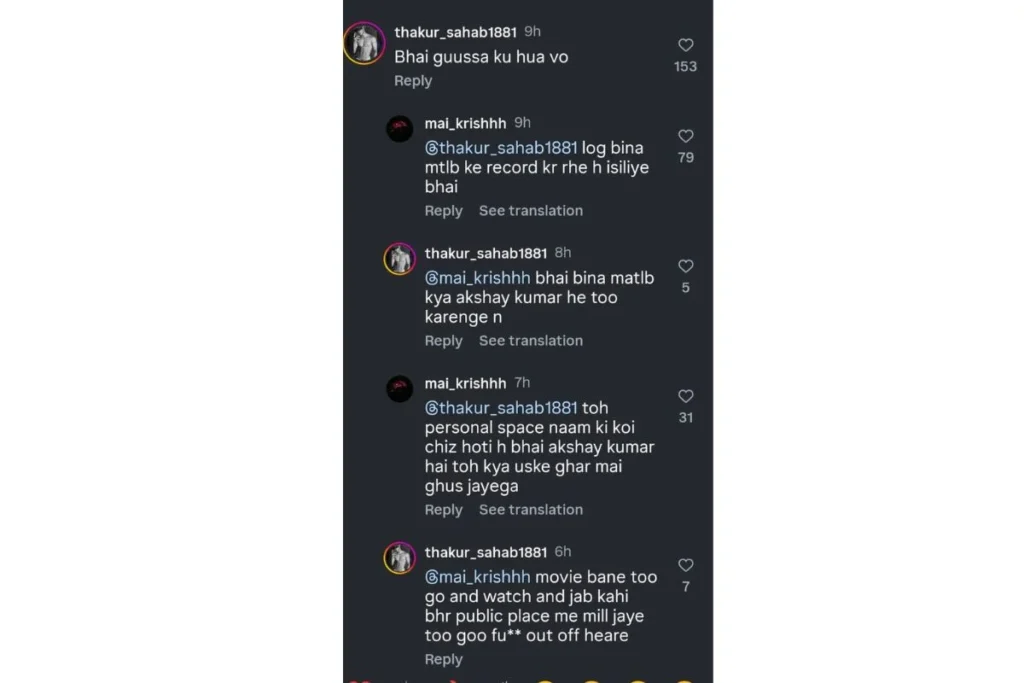
Task: See translation of the "log bina mtlb" reply
Action: [530, 211]
